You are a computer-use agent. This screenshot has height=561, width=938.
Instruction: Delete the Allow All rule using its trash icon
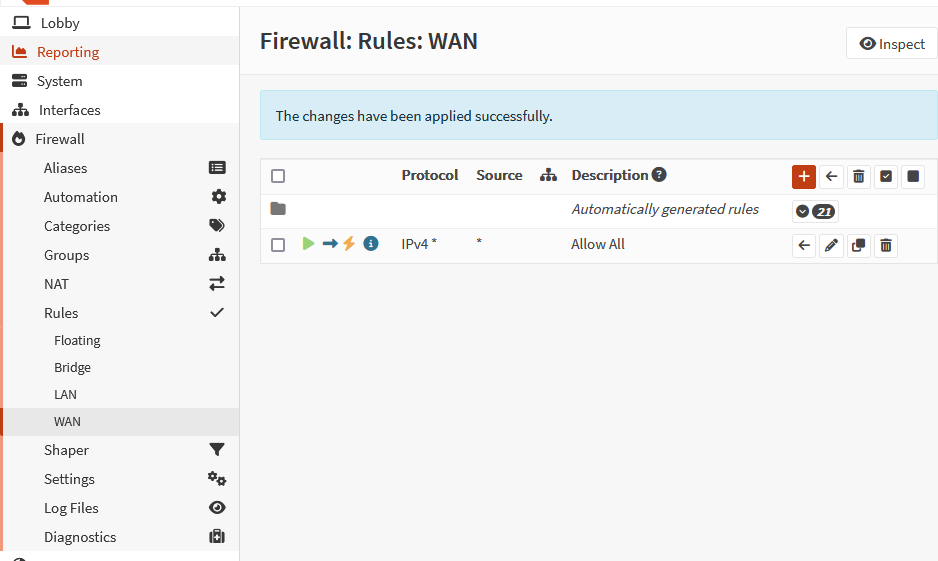(885, 245)
